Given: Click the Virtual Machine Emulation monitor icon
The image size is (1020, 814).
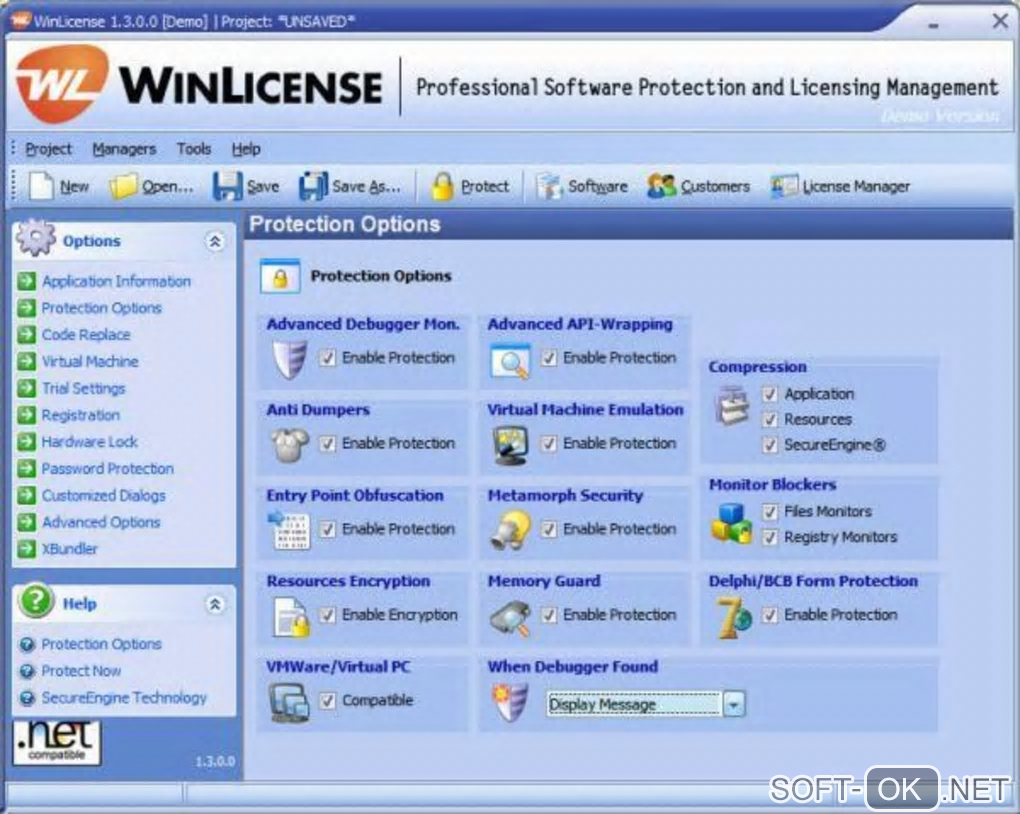Looking at the screenshot, I should [x=510, y=446].
